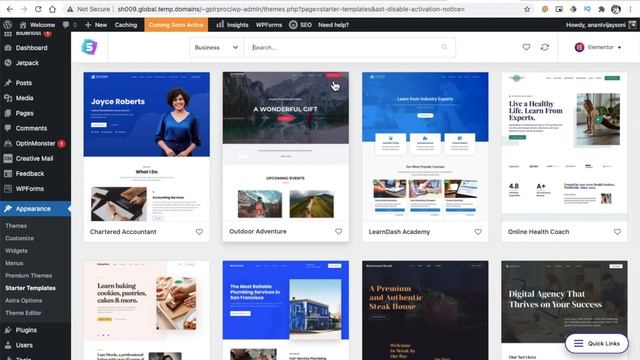Open Premium Themes submenu item
The image size is (640, 360).
pyautogui.click(x=29, y=276)
